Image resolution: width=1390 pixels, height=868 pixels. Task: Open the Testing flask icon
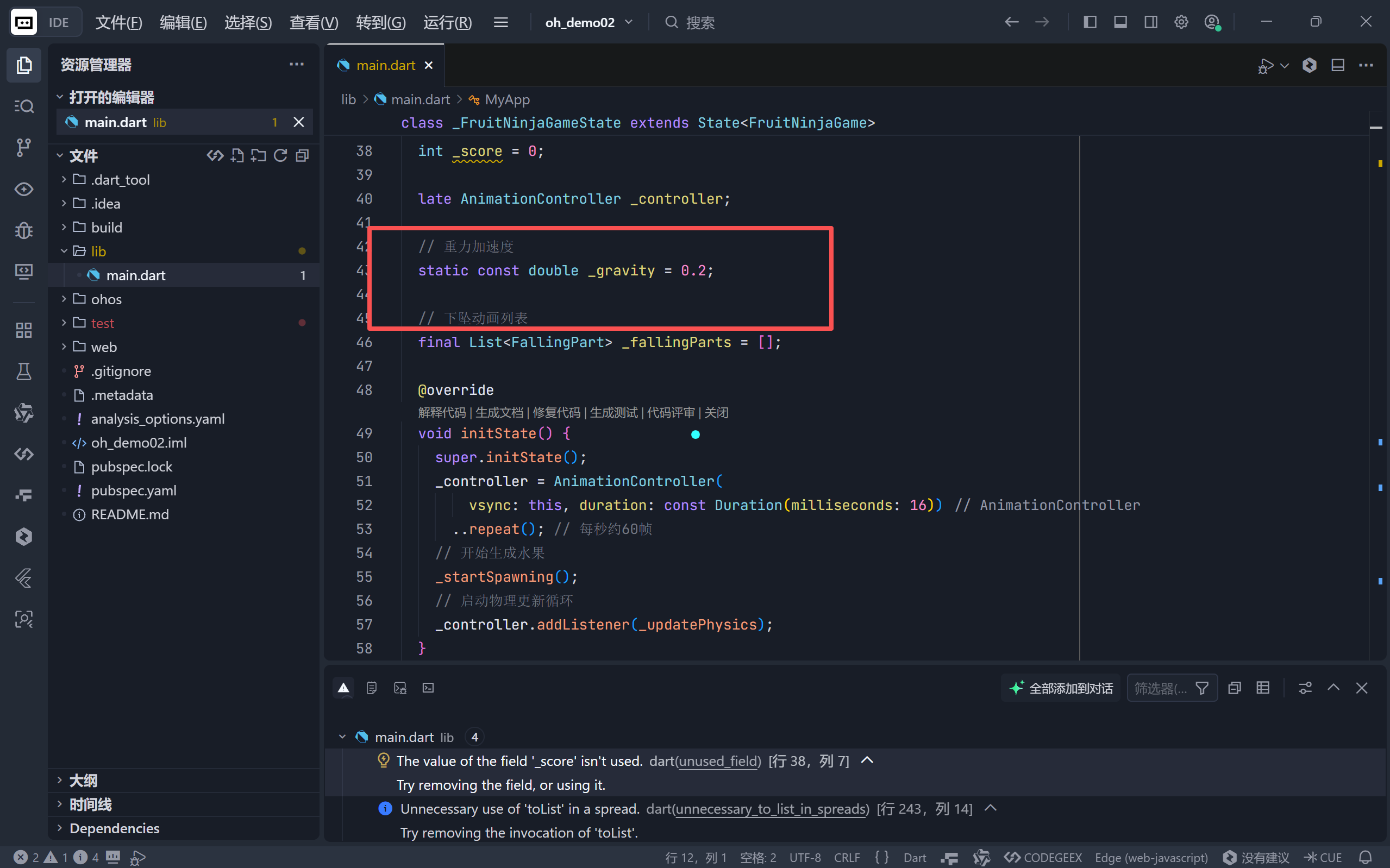click(x=23, y=372)
